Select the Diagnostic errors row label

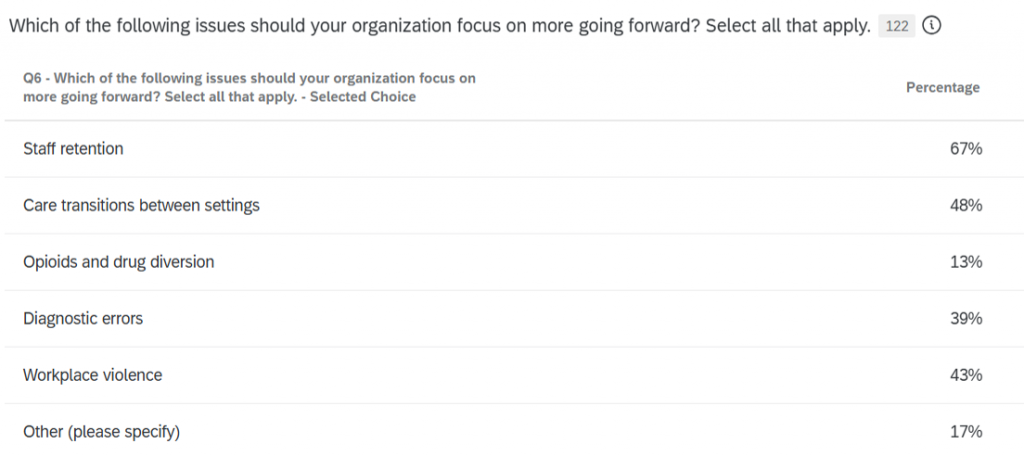click(x=83, y=319)
